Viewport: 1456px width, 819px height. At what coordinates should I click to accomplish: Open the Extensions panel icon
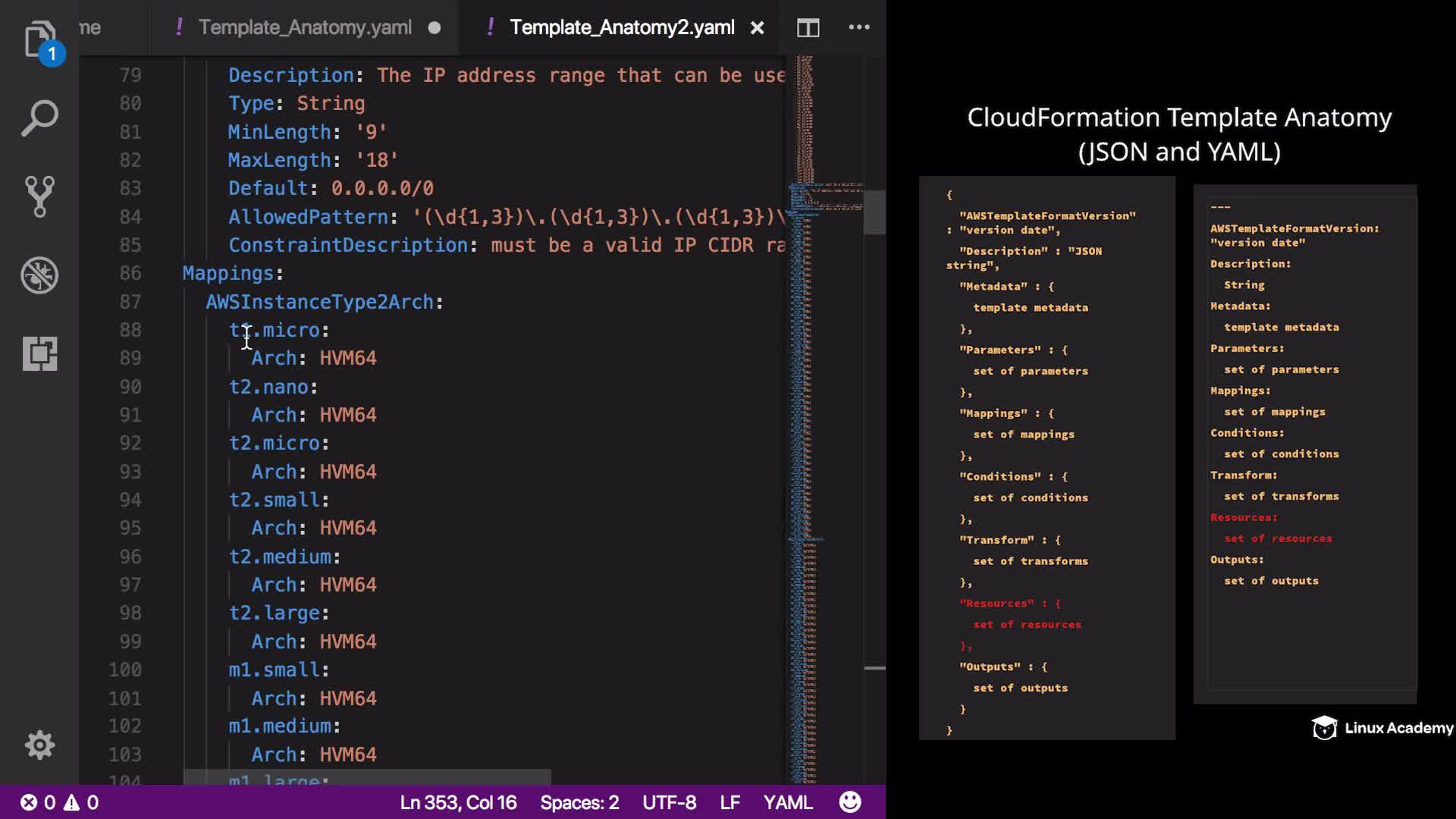39,353
